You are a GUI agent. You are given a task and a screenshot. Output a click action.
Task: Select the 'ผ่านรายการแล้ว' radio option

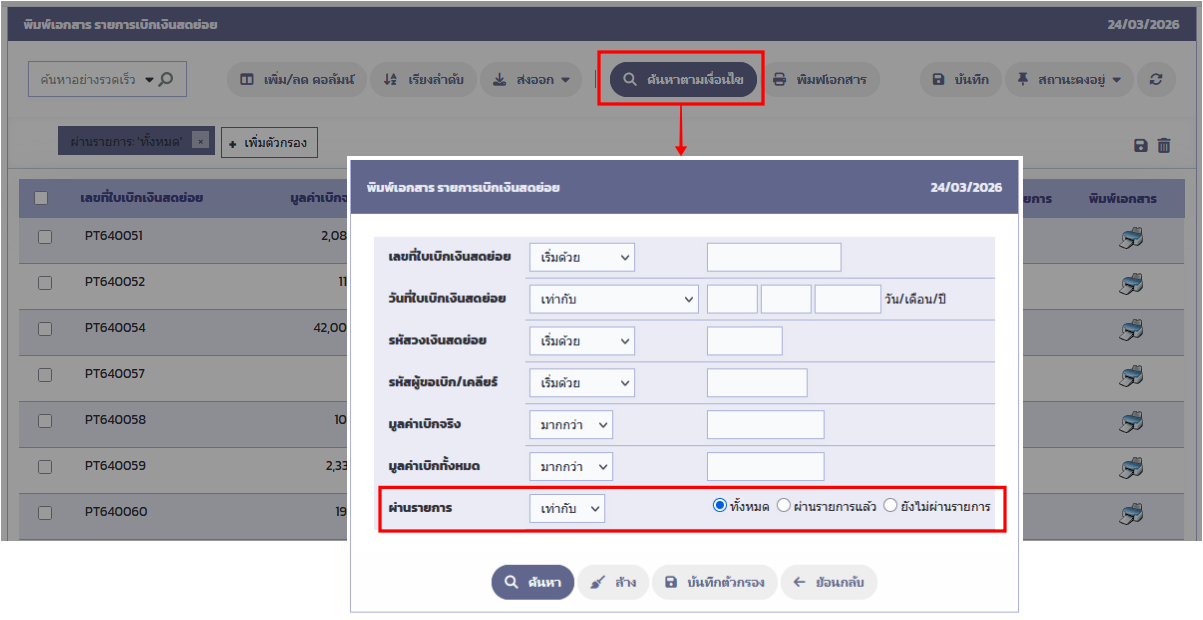(784, 506)
